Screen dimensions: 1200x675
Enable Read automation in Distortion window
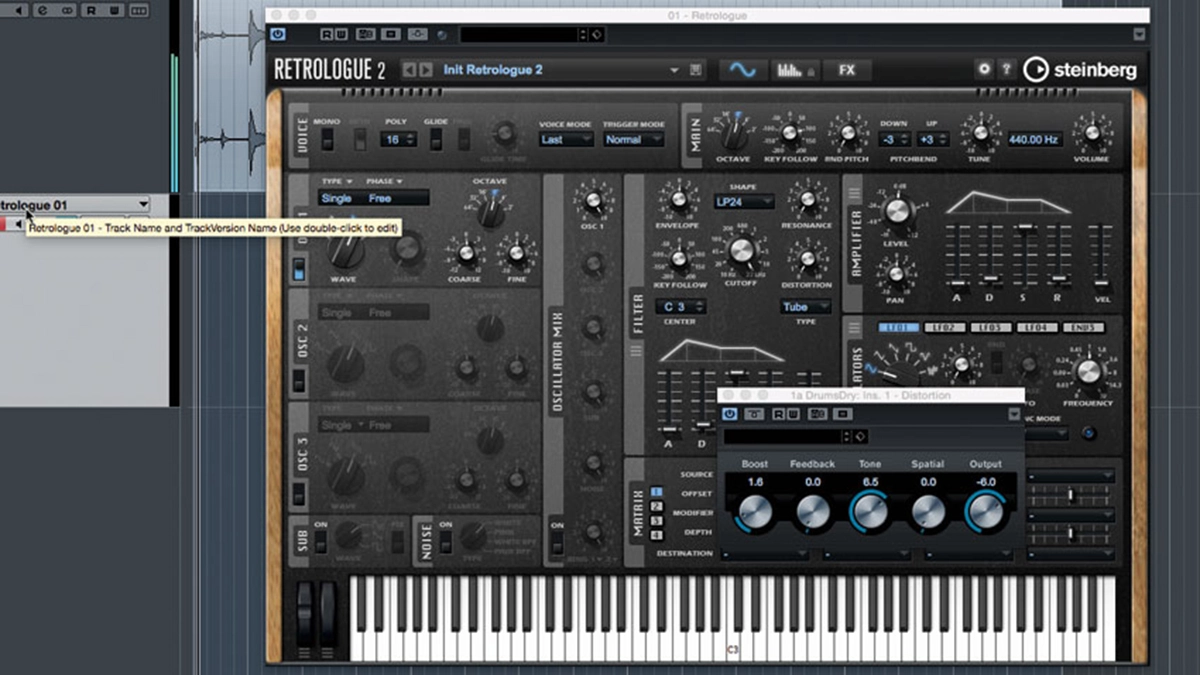[779, 413]
